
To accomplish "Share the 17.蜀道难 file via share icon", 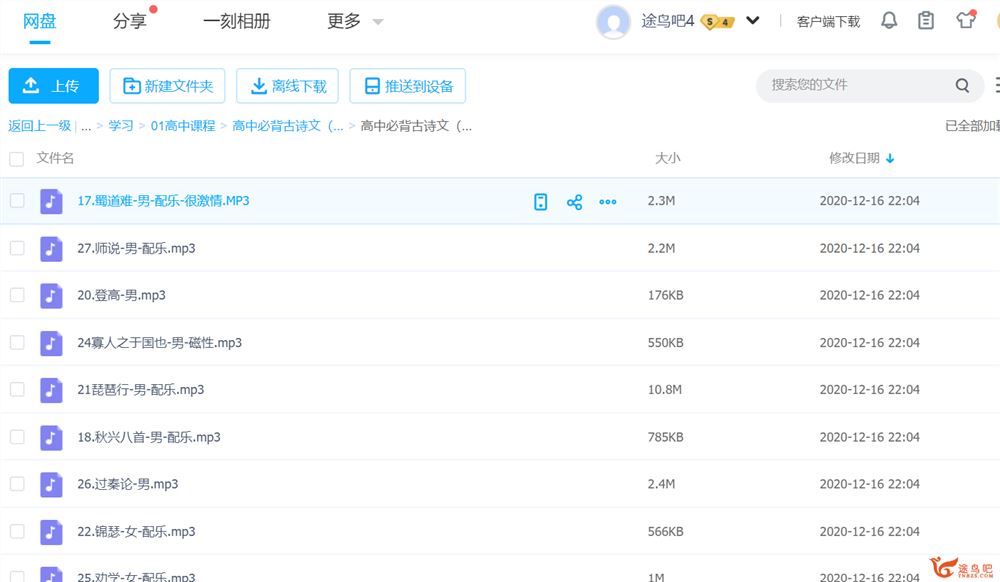I will tap(574, 202).
